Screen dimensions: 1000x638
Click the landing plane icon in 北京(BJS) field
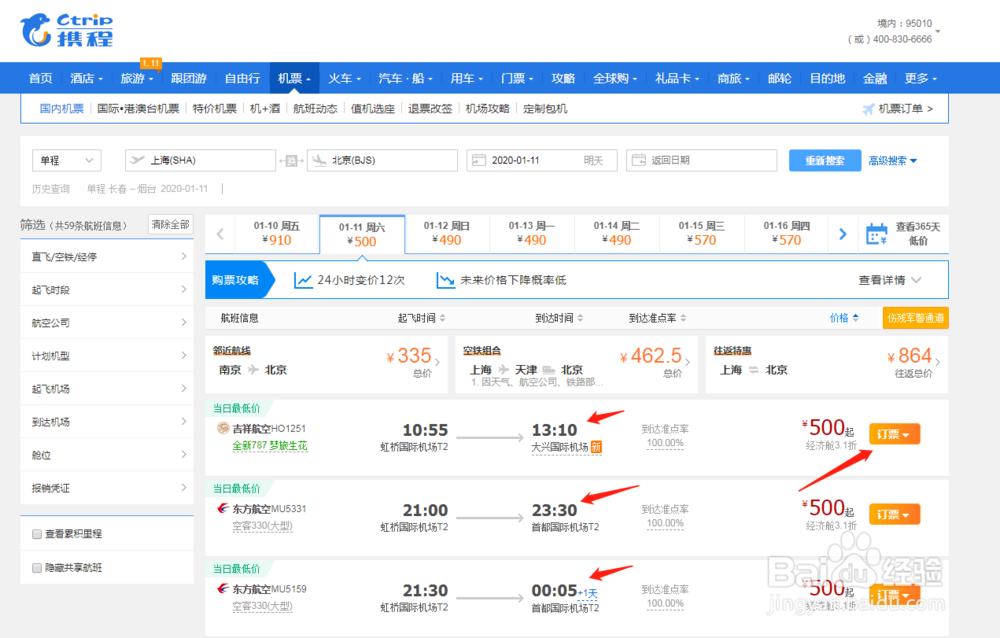click(319, 160)
